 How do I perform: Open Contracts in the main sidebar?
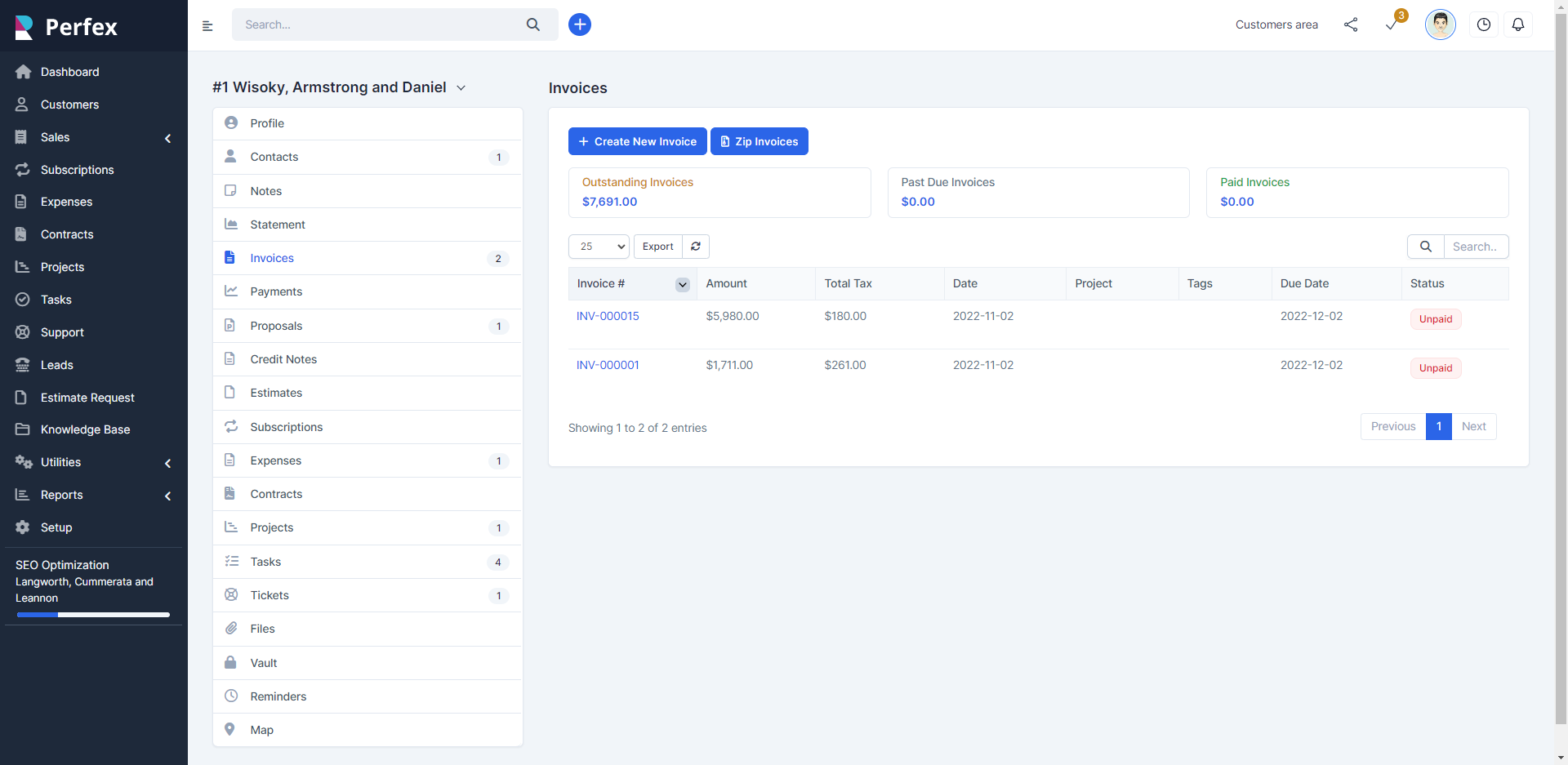pos(94,234)
